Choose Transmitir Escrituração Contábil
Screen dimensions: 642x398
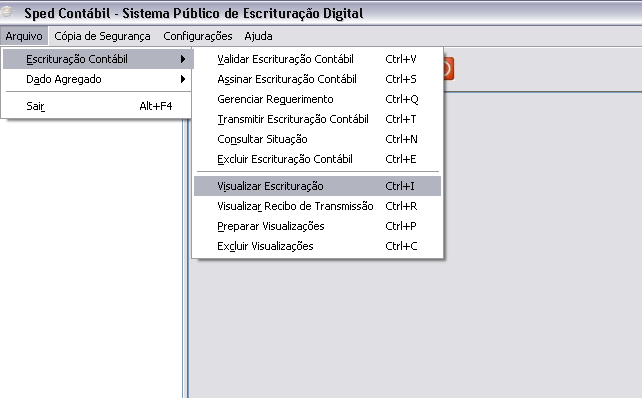(317, 119)
